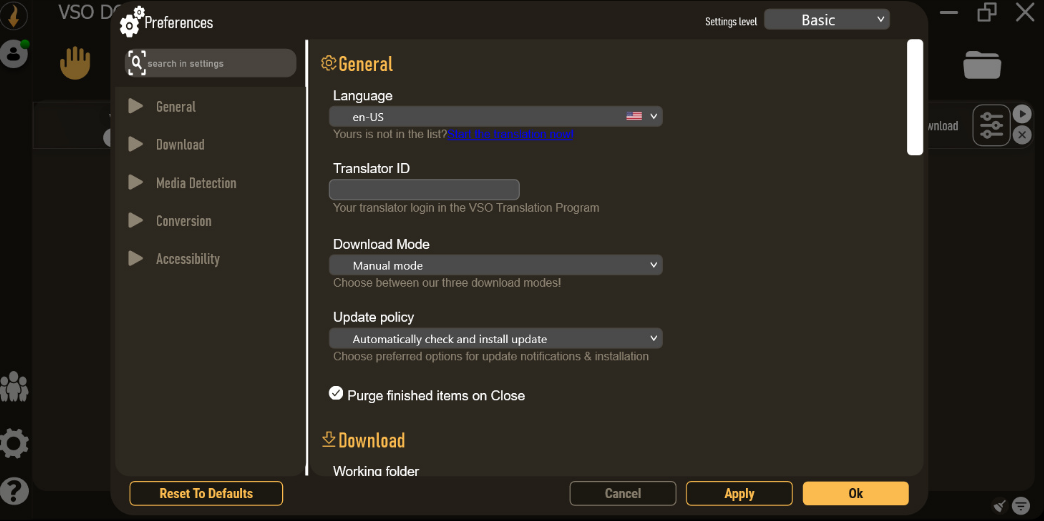Click the Working folder label
This screenshot has width=1044, height=521.
point(376,471)
